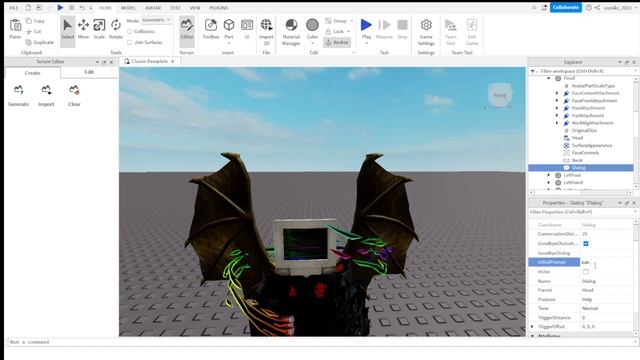Enable the Collisions checkbox
640x360 pixels.
tap(129, 31)
